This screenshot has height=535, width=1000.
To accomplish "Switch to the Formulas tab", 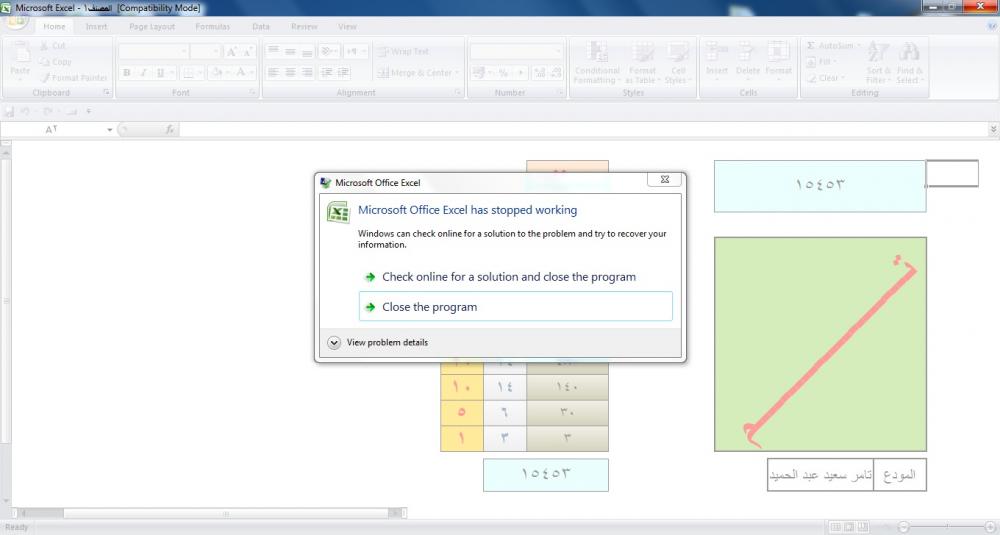I will pos(212,26).
